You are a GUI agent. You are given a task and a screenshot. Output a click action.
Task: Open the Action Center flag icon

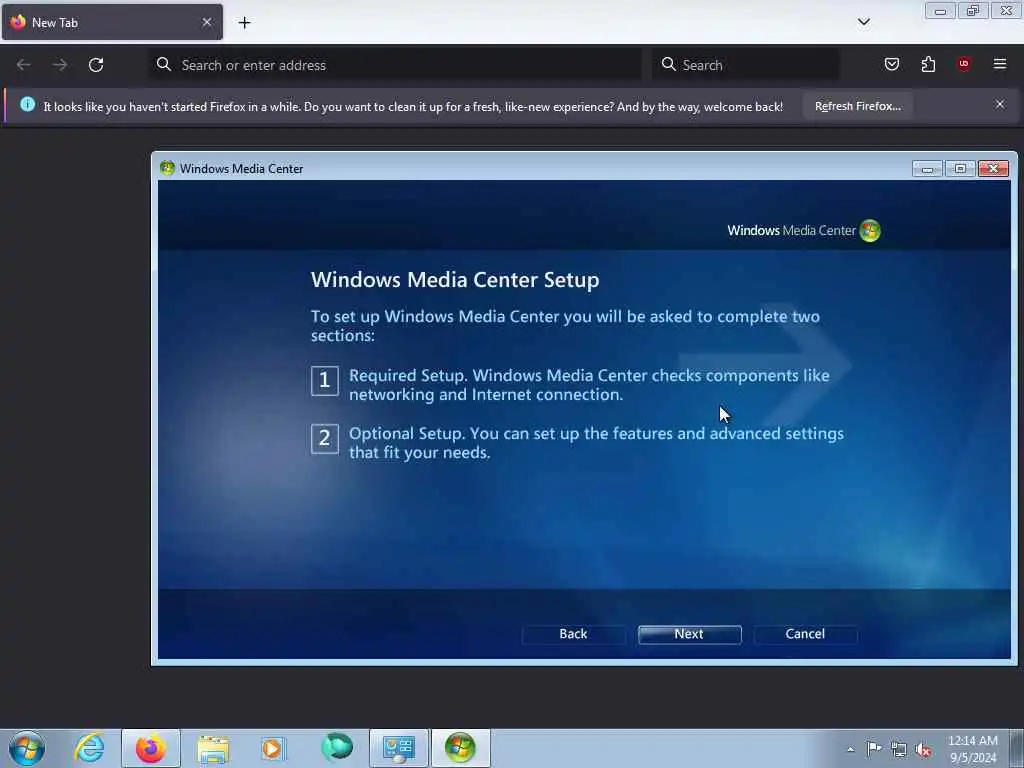coord(874,748)
